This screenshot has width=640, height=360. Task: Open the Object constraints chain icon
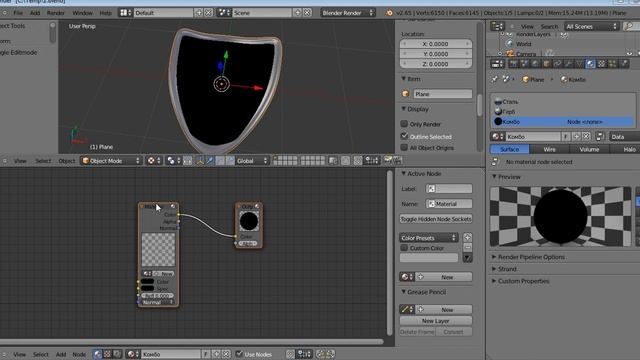[558, 64]
